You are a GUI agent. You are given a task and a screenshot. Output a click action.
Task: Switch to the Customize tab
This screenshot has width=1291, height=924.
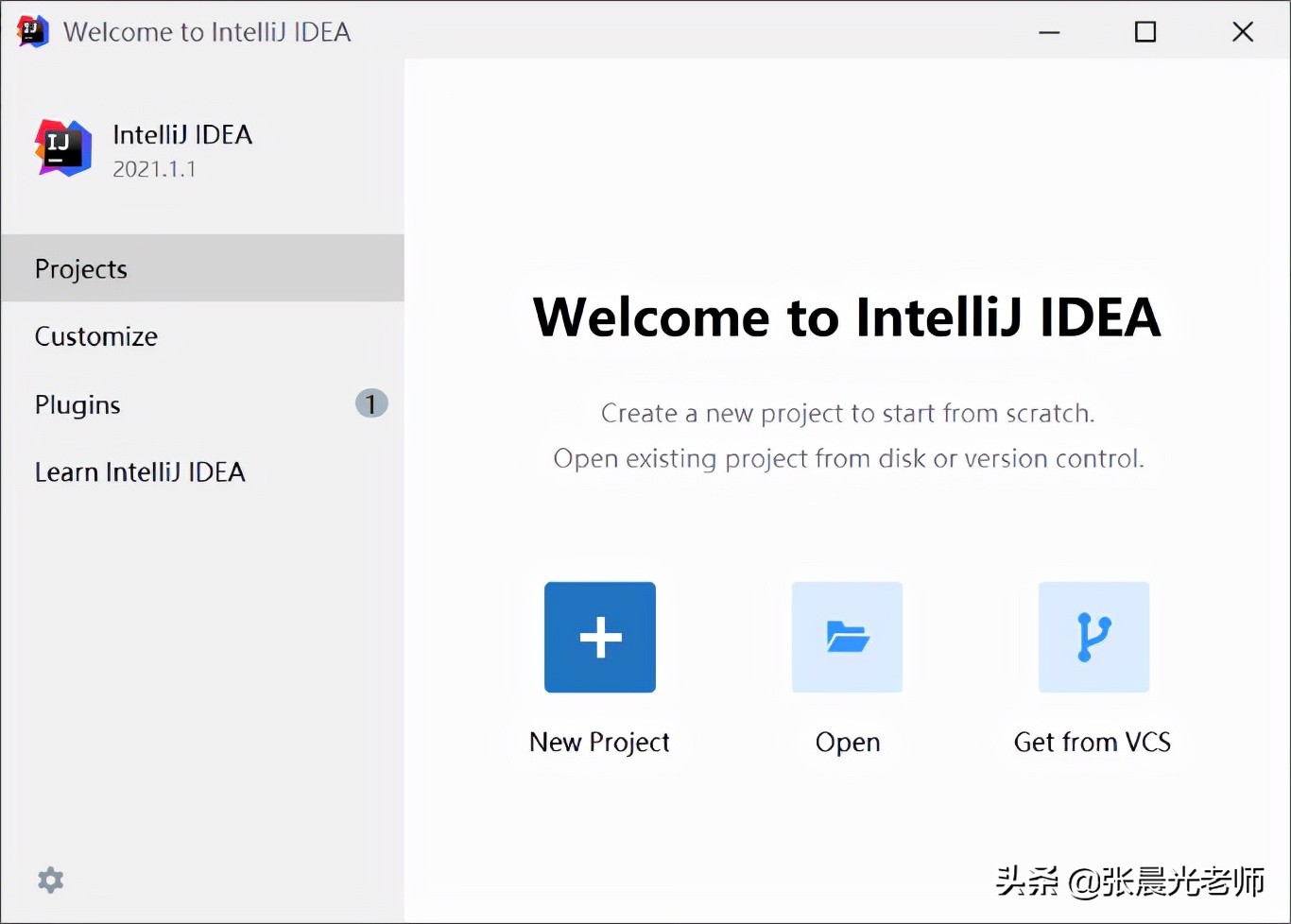point(96,336)
